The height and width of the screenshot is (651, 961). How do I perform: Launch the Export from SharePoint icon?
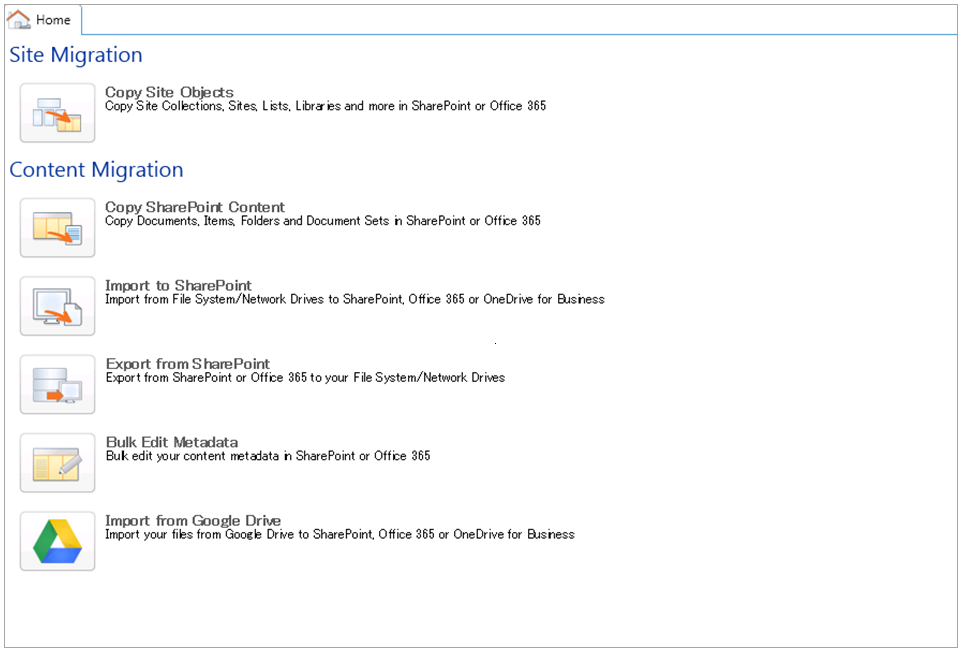click(57, 384)
